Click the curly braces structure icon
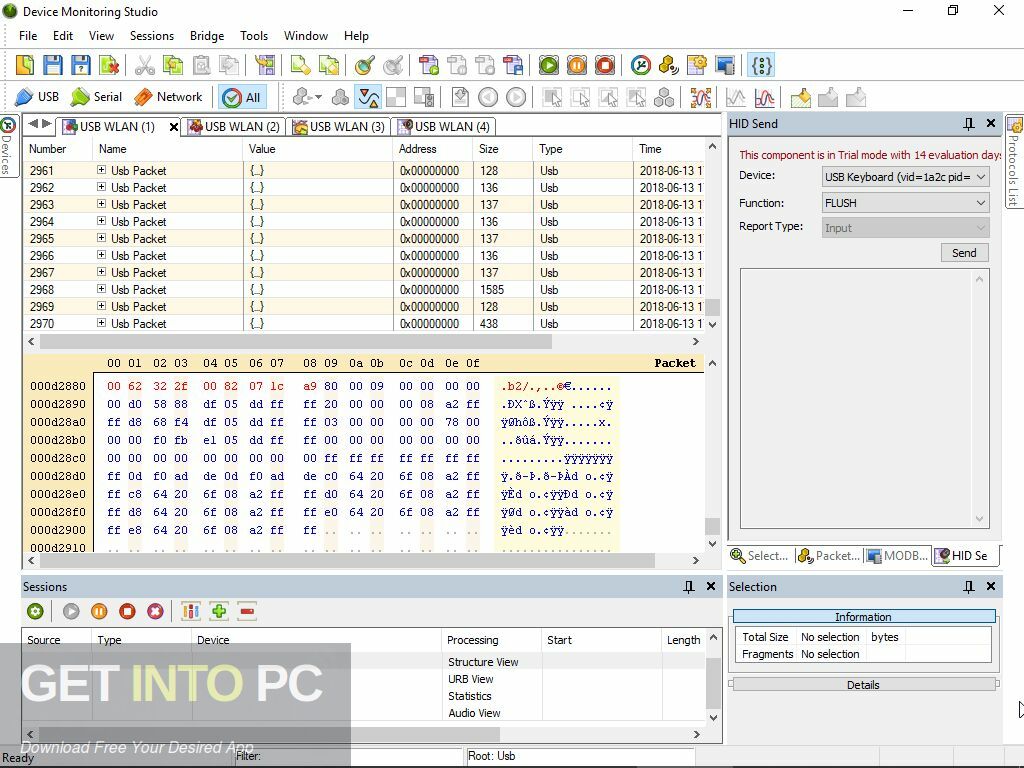1024x768 pixels. coord(761,65)
